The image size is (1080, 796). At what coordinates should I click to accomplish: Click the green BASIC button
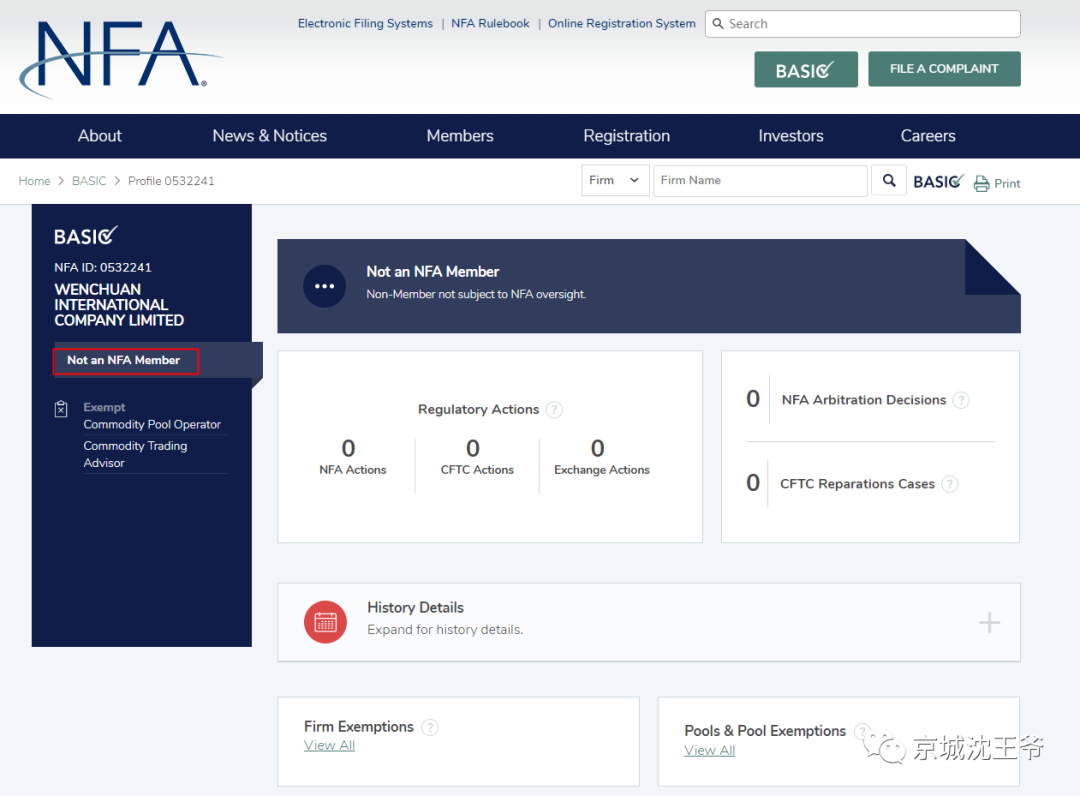tap(806, 70)
